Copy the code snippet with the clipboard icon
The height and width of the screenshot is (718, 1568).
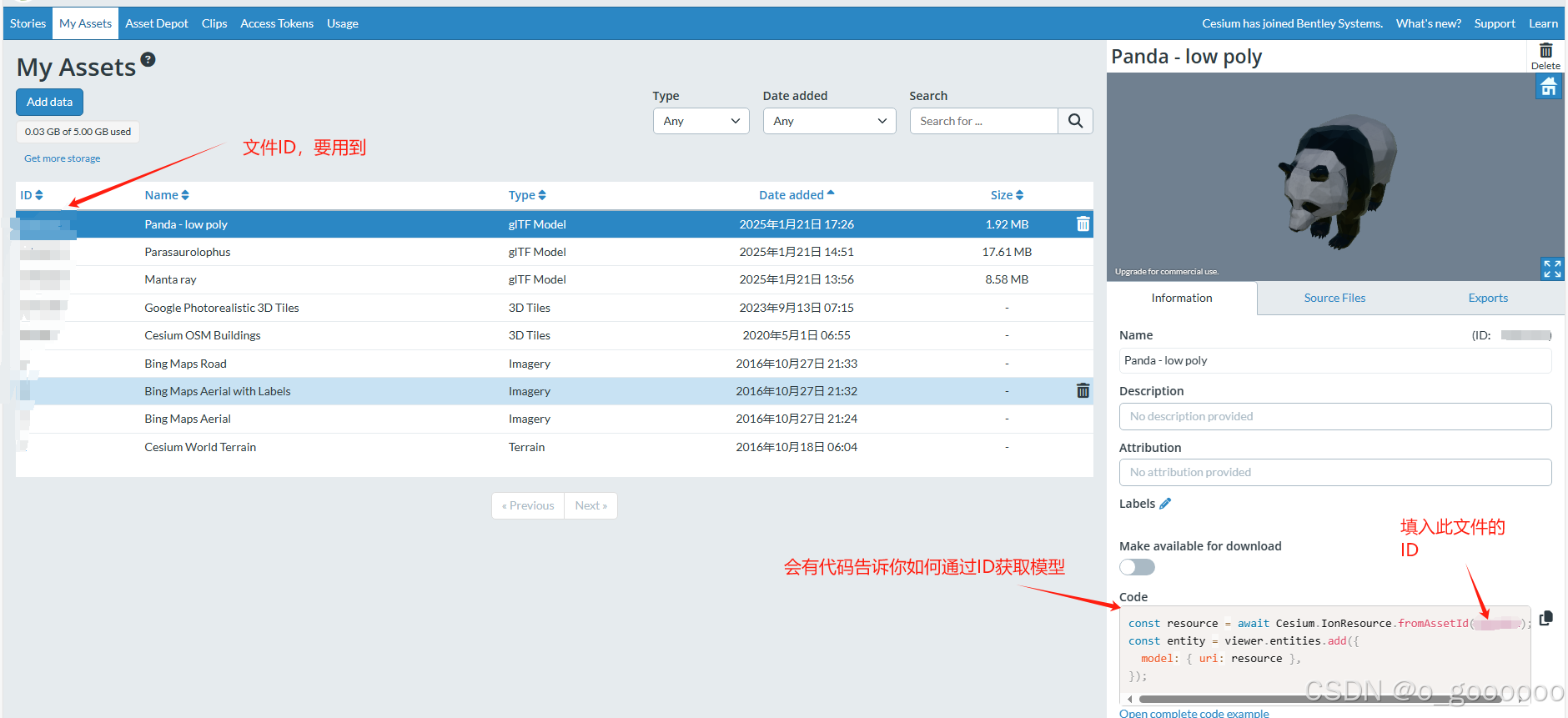1545,618
